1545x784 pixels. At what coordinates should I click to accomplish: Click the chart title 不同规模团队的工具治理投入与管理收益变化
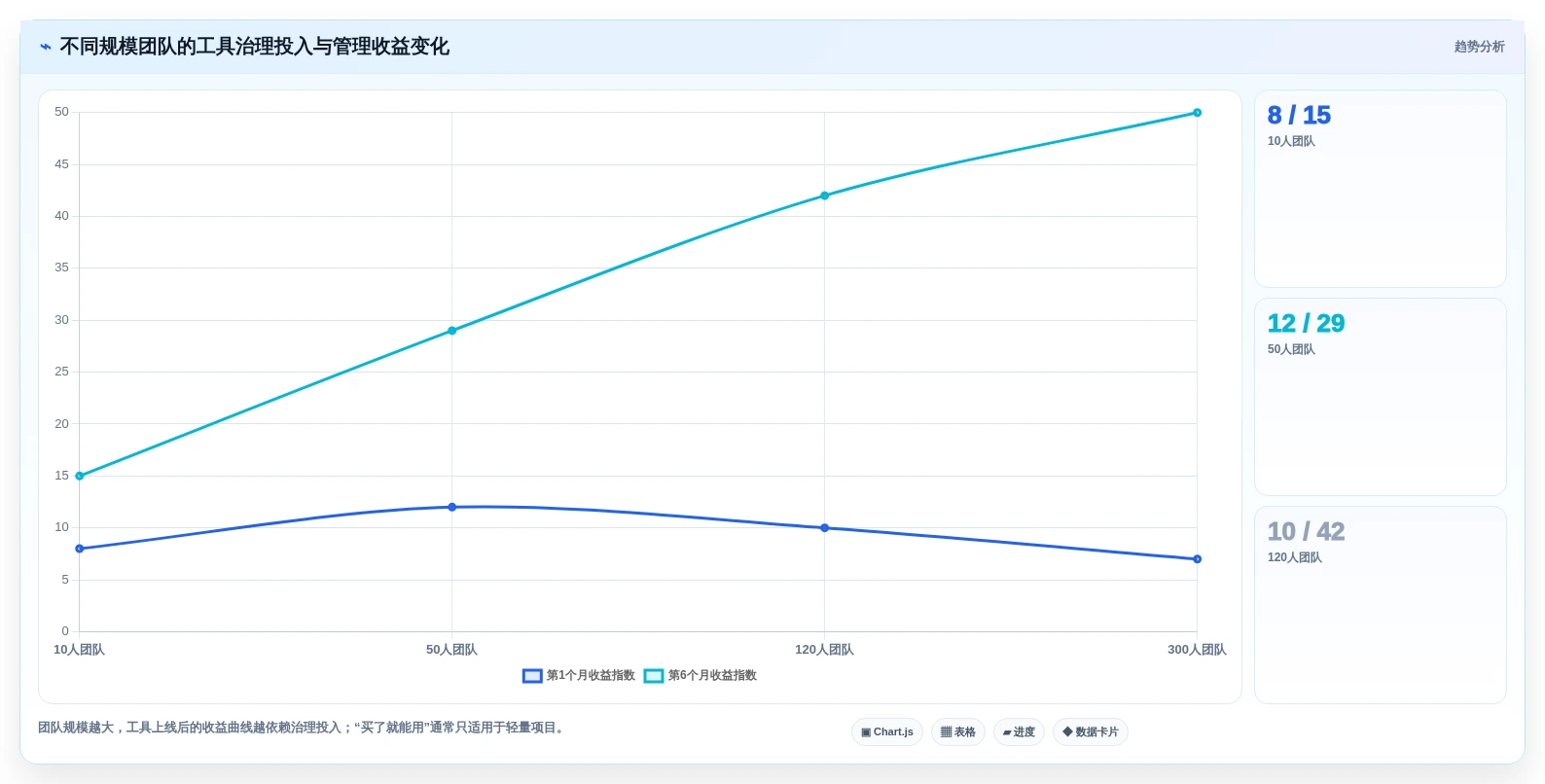click(254, 47)
